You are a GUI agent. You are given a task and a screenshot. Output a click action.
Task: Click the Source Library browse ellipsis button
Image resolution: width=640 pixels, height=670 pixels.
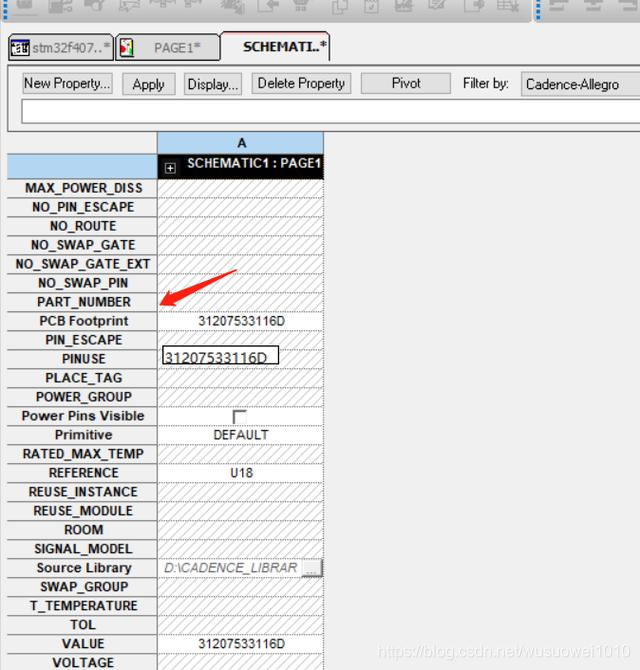click(x=312, y=568)
